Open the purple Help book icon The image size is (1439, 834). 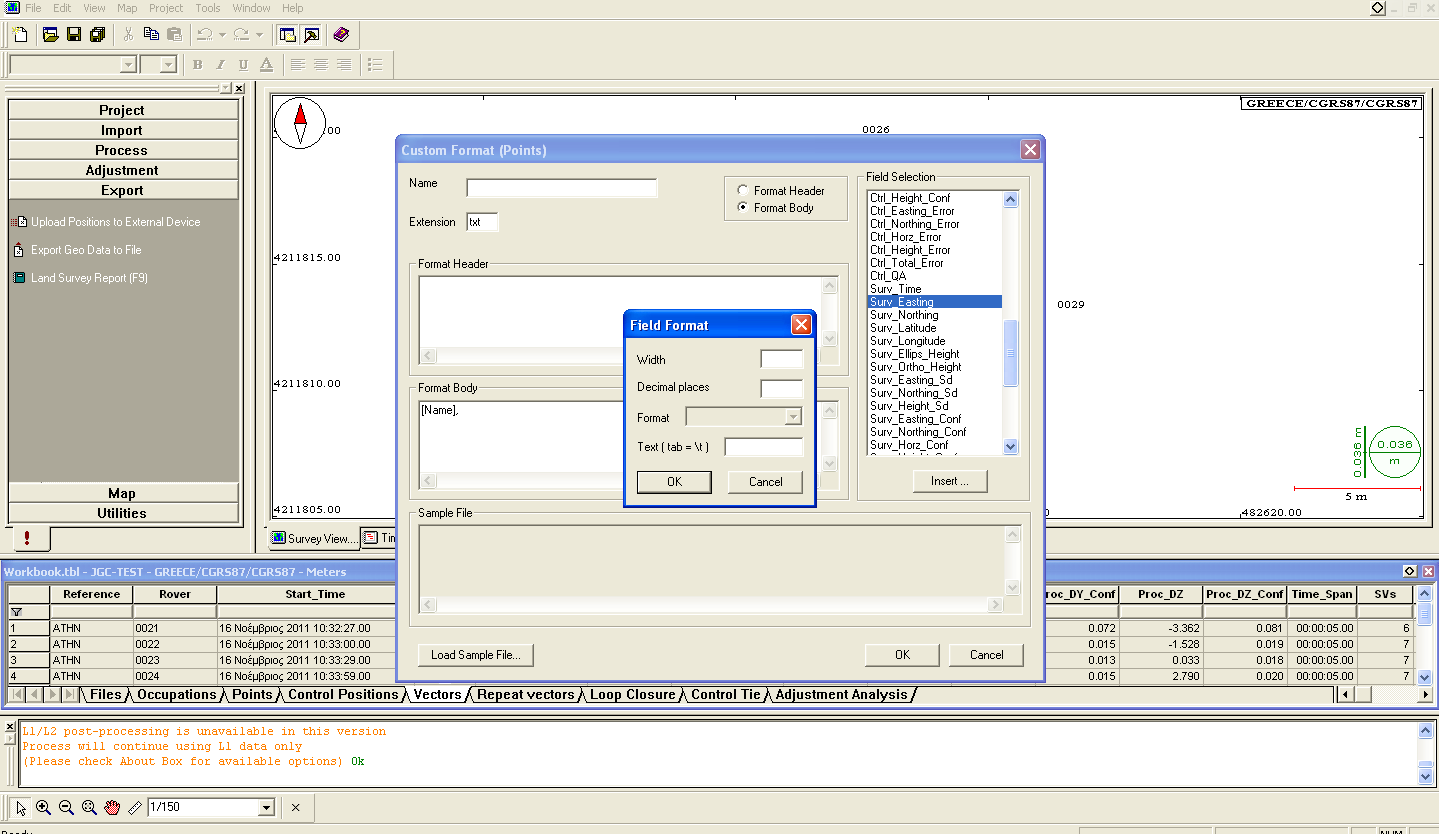341,35
